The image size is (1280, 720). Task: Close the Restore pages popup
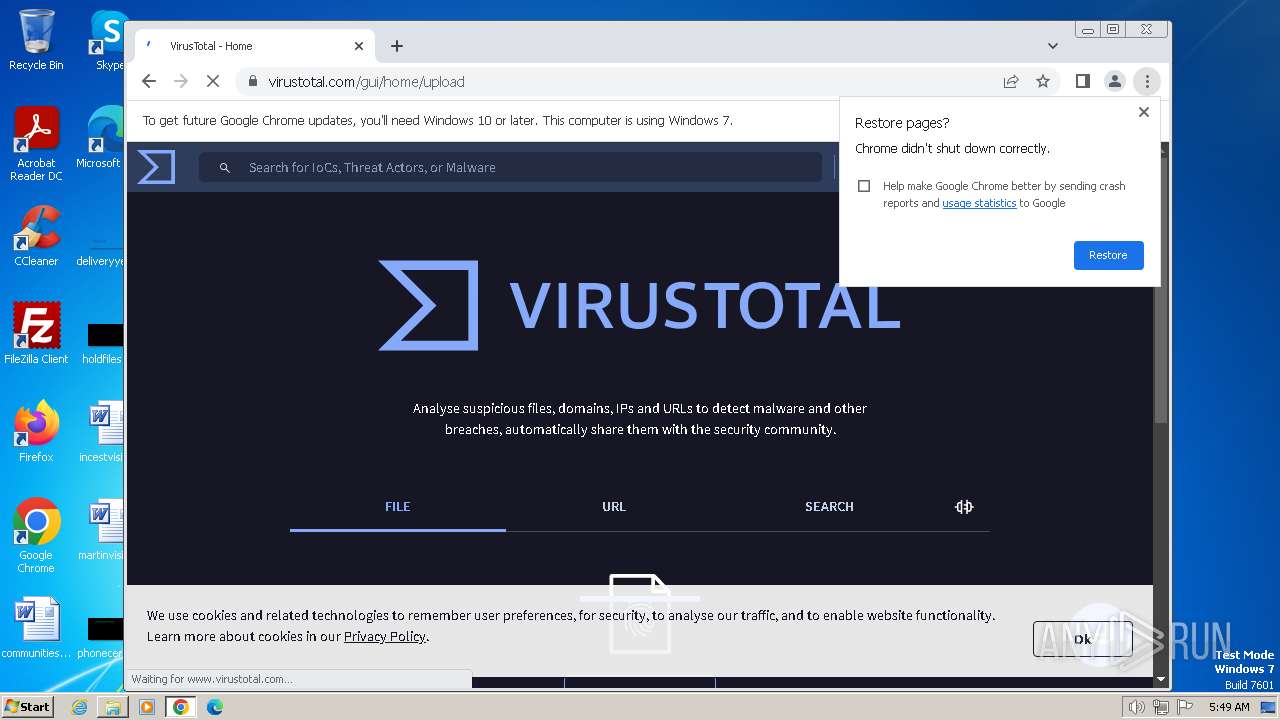pyautogui.click(x=1144, y=112)
